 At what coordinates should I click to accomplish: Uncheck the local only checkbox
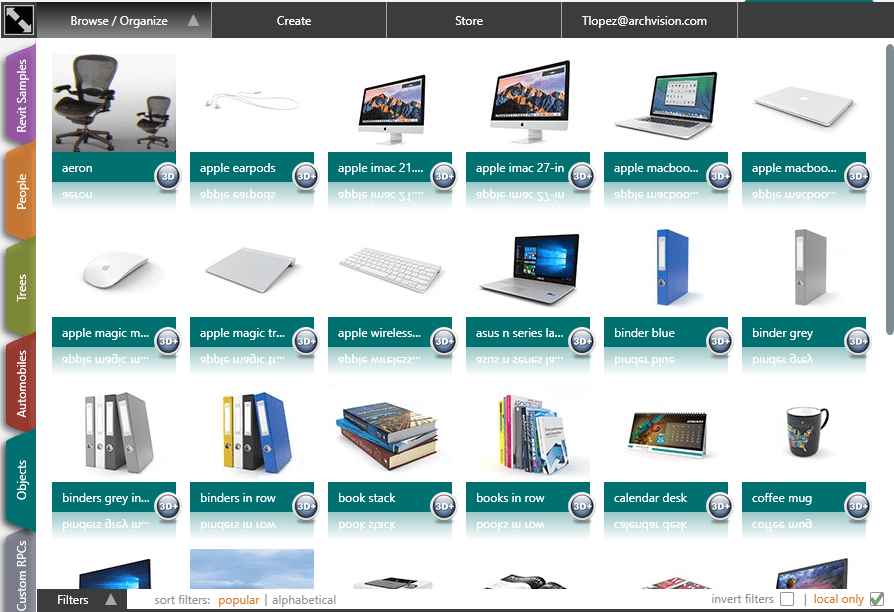(877, 599)
